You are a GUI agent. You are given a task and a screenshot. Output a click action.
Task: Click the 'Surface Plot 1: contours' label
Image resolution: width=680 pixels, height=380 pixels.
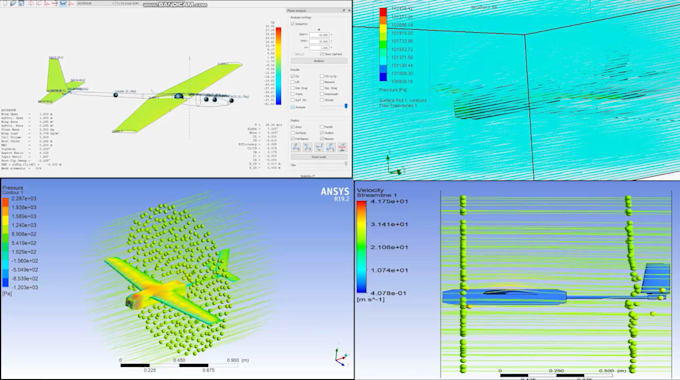403,100
